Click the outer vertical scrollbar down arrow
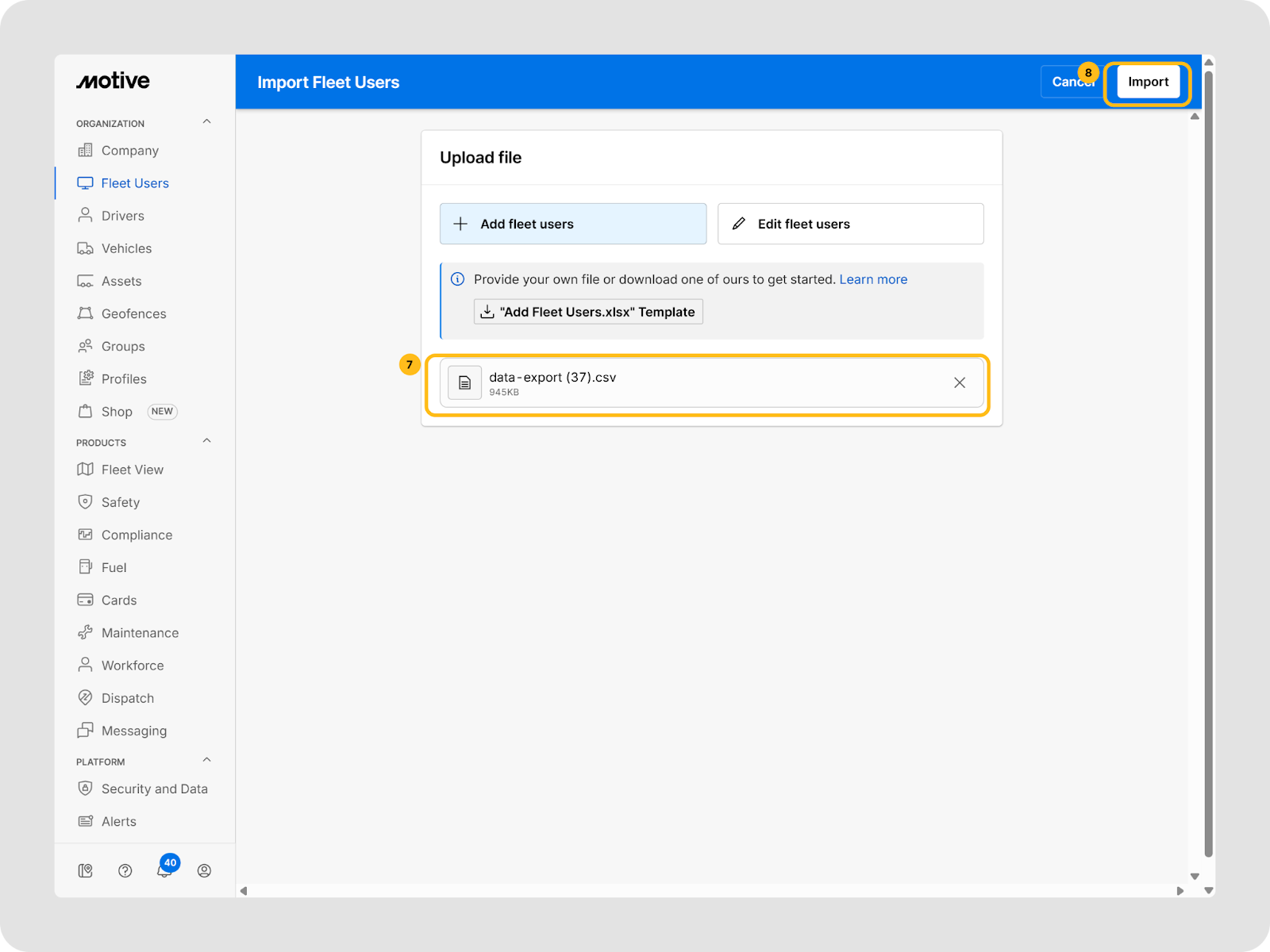The image size is (1270, 952). point(1208,890)
